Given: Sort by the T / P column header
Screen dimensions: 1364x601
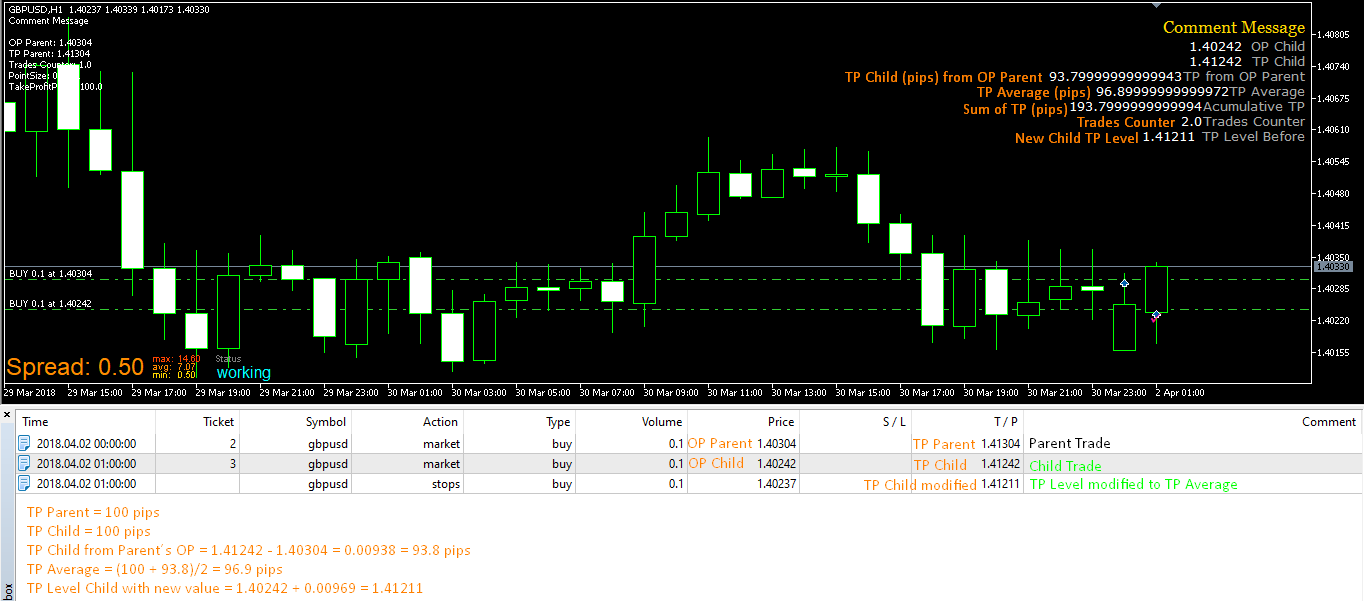Looking at the screenshot, I should point(1006,422).
